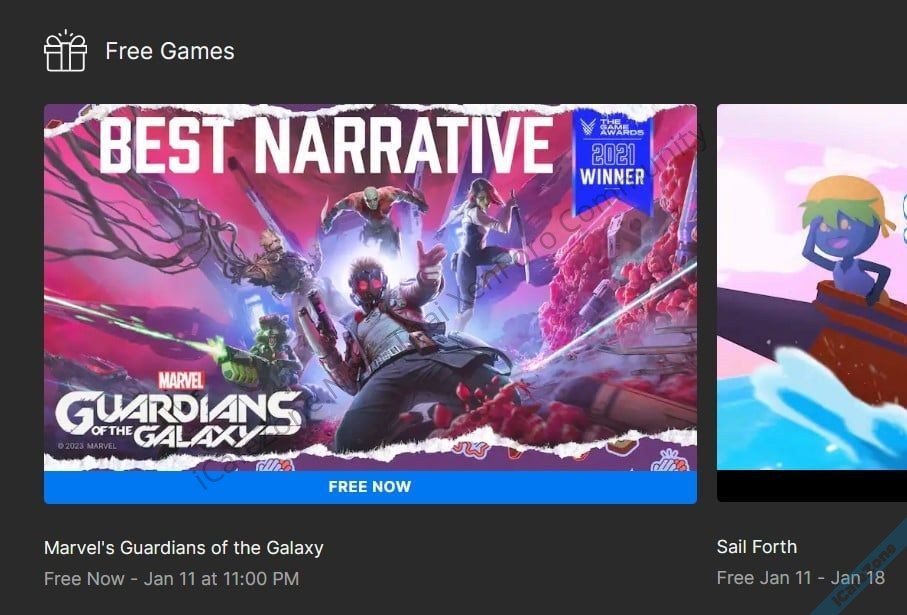Click the blue FREE NOW button
The image size is (907, 615).
pyautogui.click(x=370, y=487)
